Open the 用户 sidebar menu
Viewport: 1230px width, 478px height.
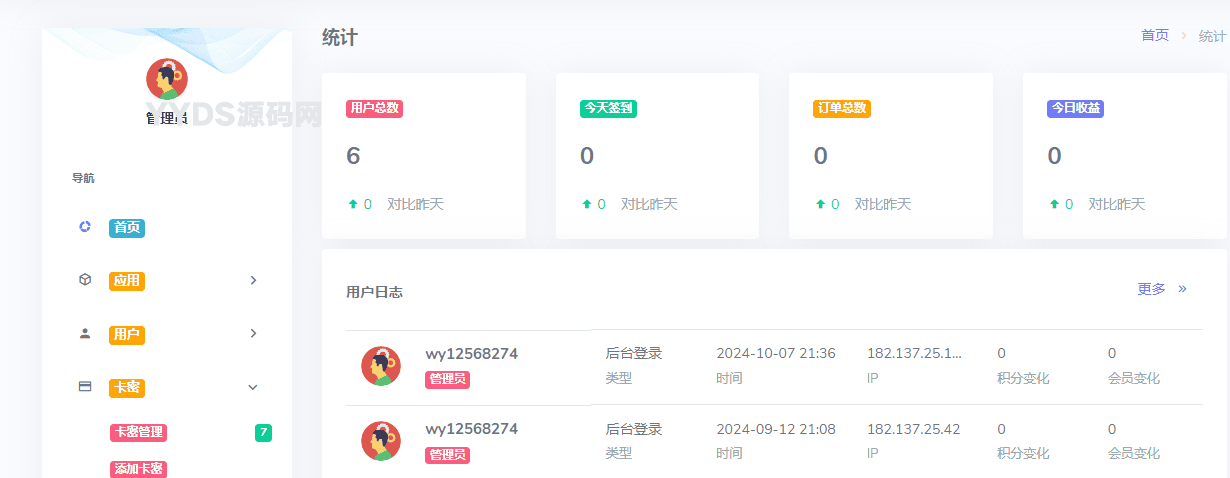[127, 334]
